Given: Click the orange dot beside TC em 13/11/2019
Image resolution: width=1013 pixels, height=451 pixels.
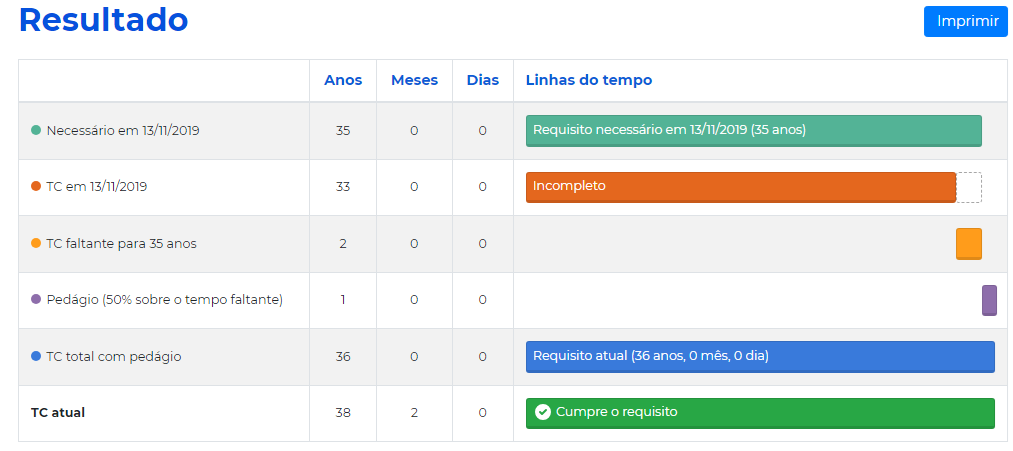Looking at the screenshot, I should 36,187.
